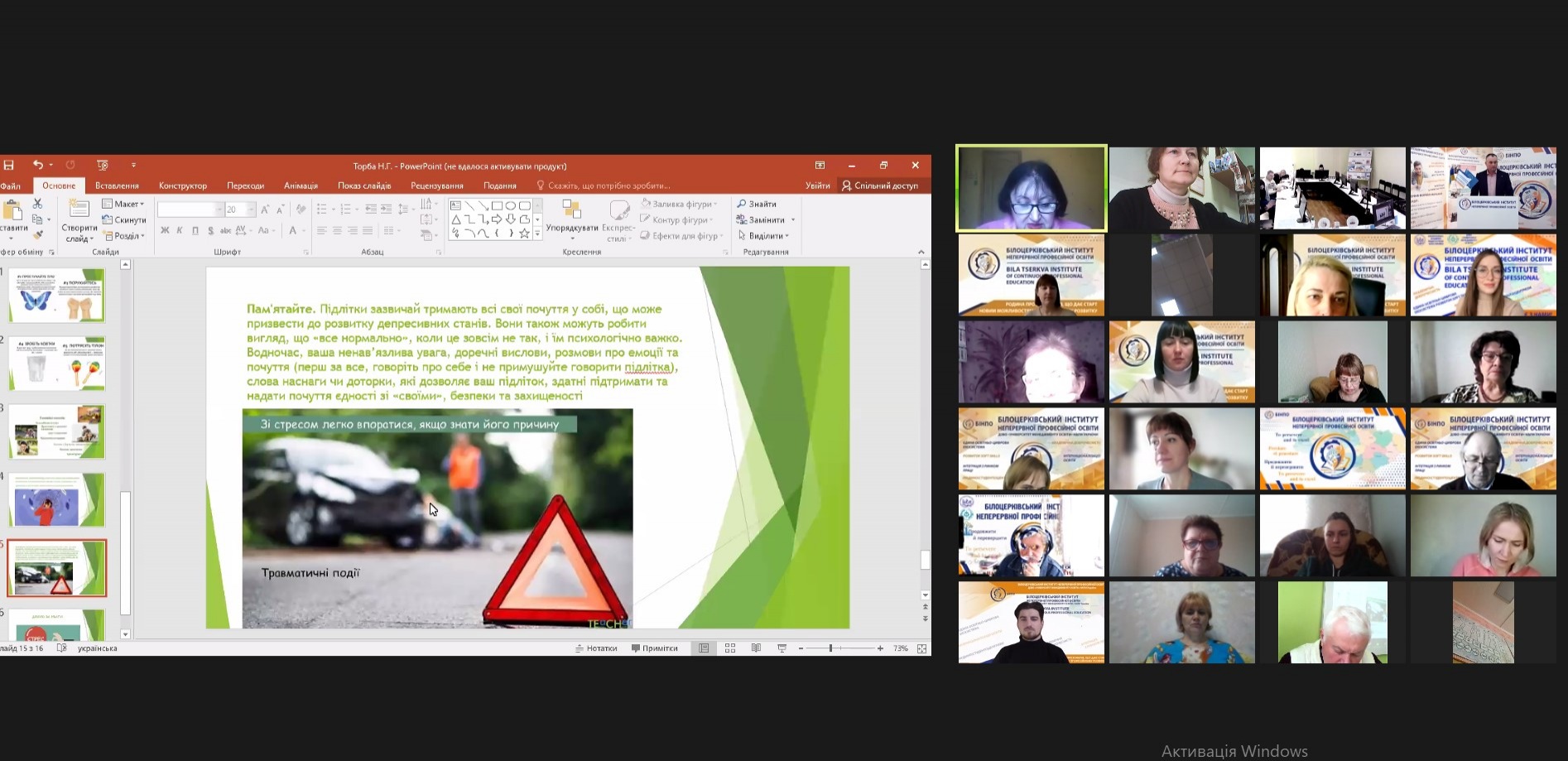Pick the rectangle shape in the shapes gallery
This screenshot has height=761, width=1568.
point(497,205)
